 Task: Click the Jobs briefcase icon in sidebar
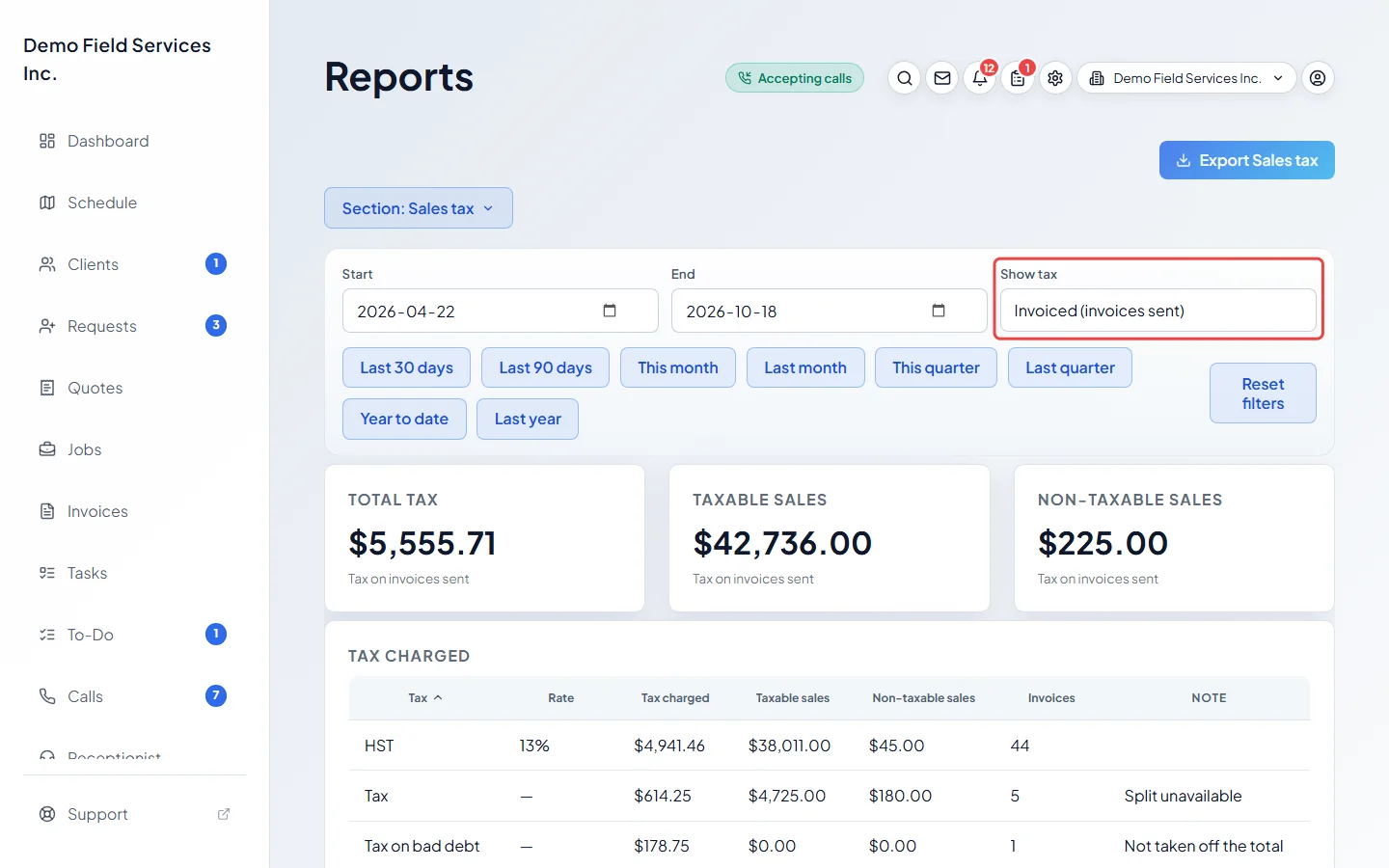point(47,449)
